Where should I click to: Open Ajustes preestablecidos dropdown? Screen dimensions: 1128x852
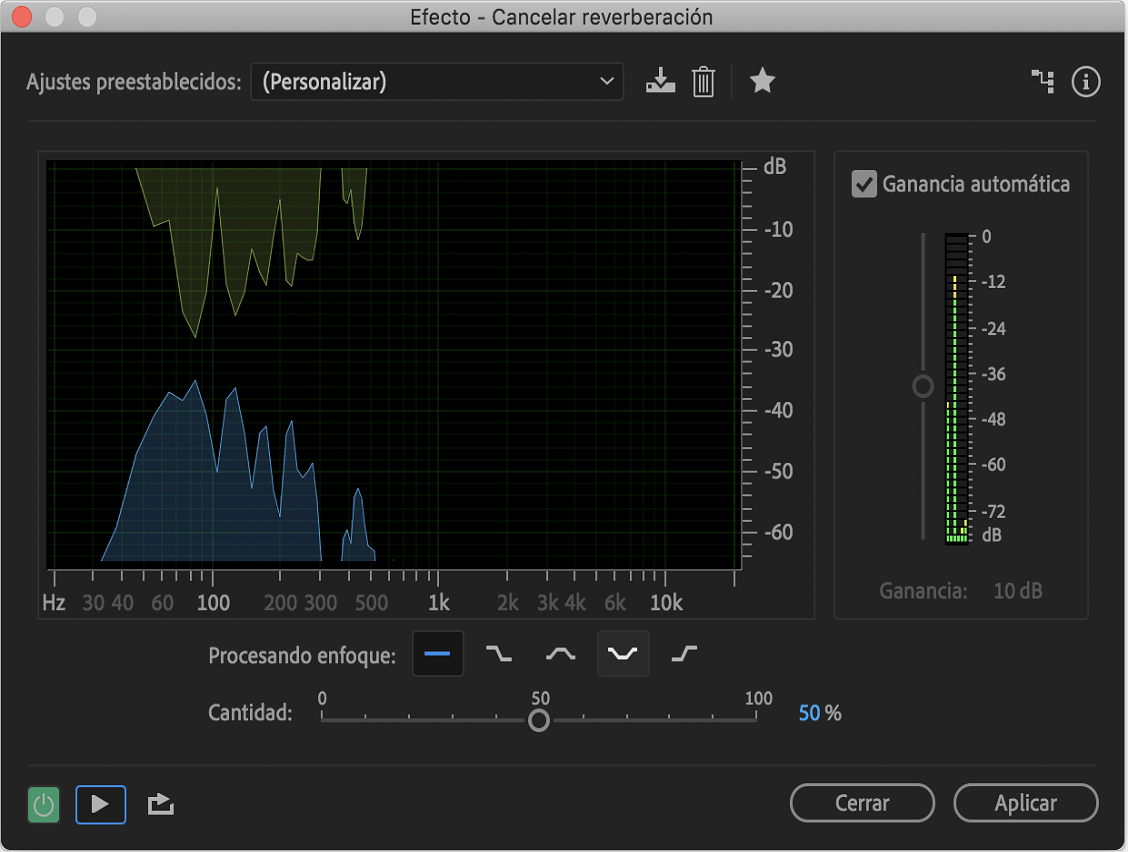[x=437, y=81]
